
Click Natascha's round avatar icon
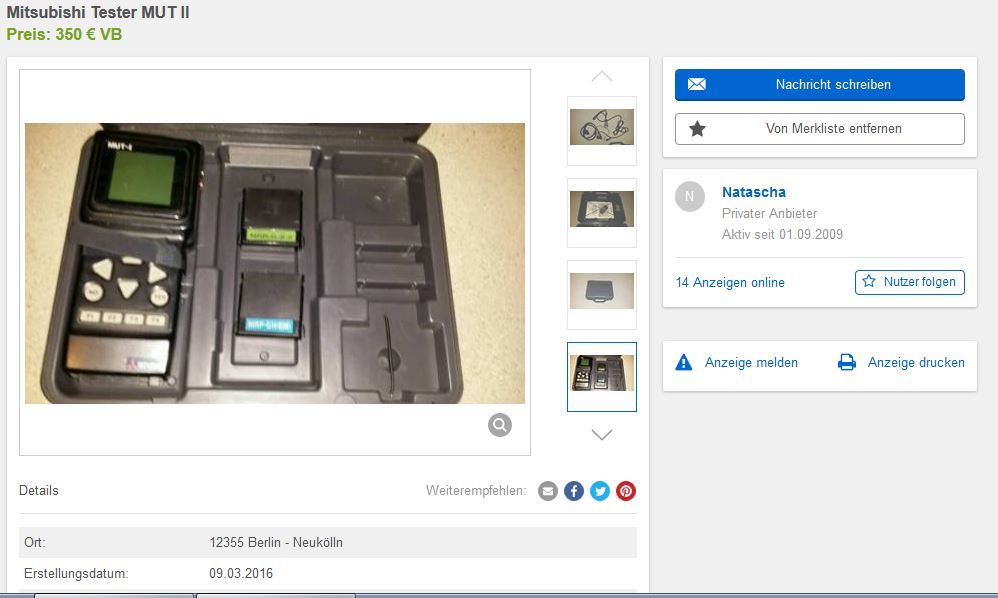coord(690,197)
